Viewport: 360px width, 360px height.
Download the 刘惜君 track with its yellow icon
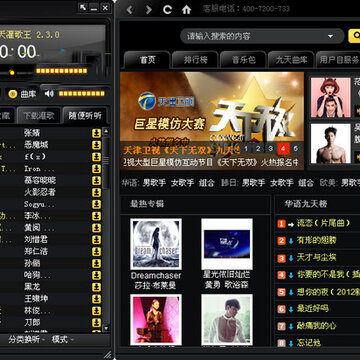coord(96,240)
